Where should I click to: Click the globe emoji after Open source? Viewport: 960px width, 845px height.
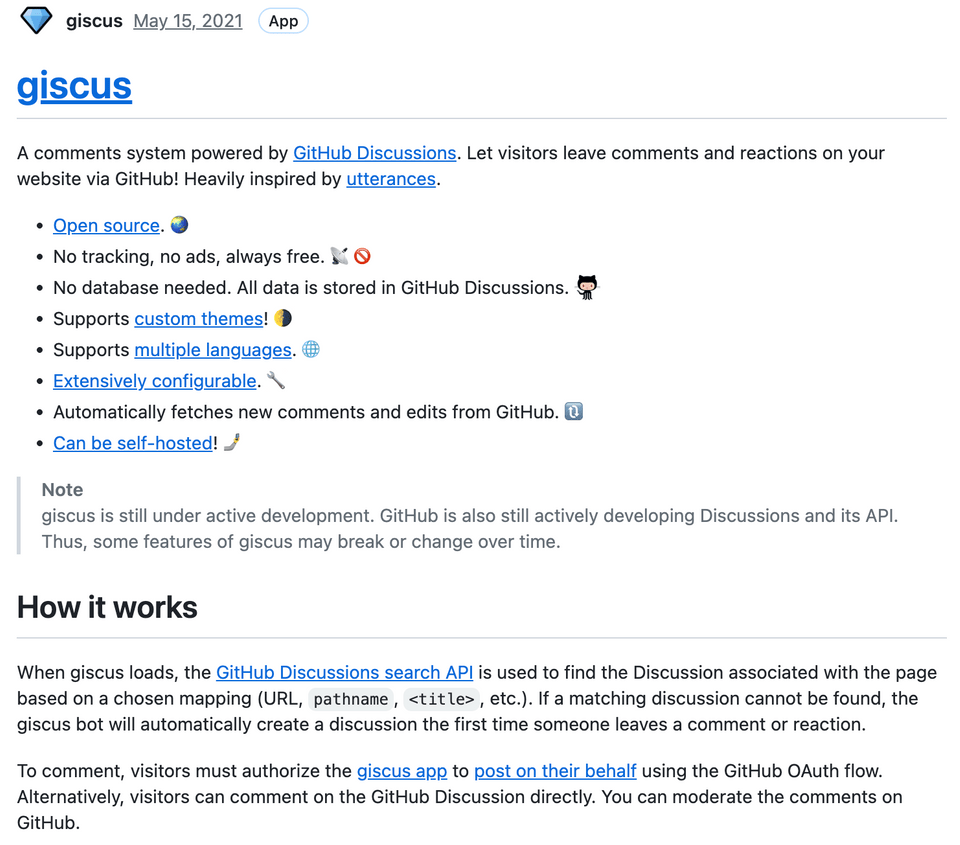click(x=179, y=225)
